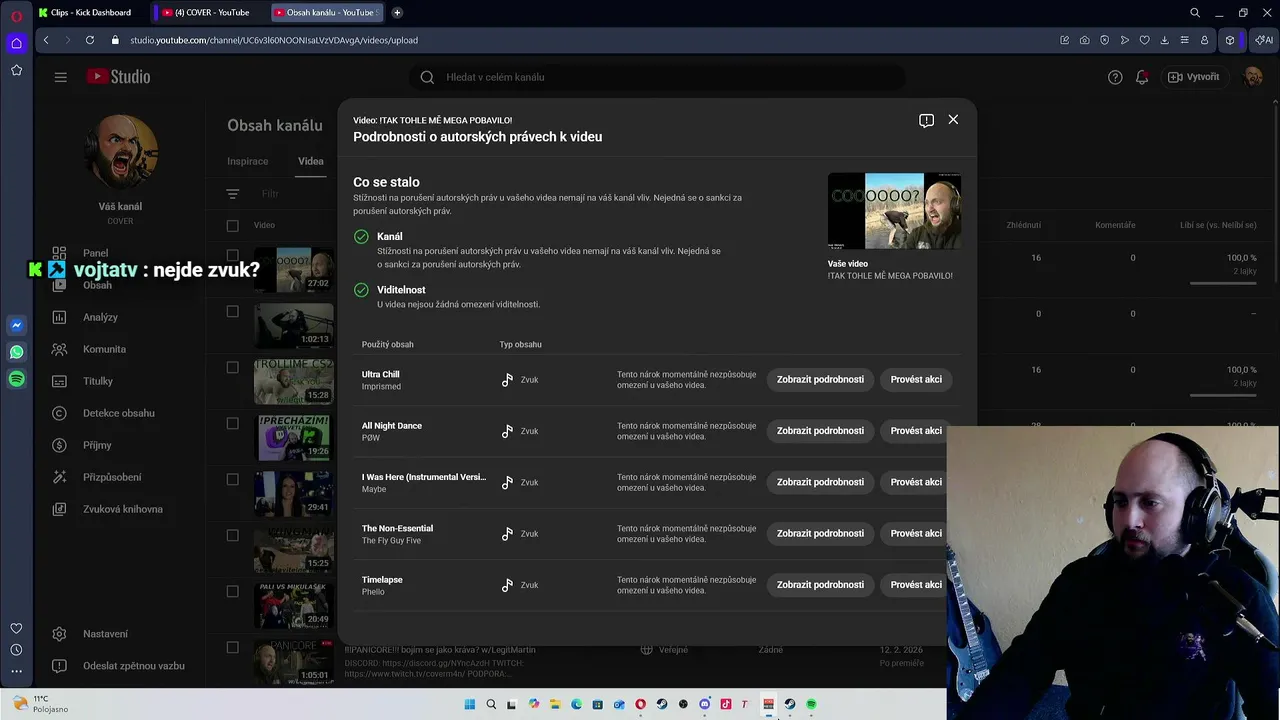Open the 19:26 video thumbnail in list
This screenshot has width=1280, height=720.
[x=294, y=437]
